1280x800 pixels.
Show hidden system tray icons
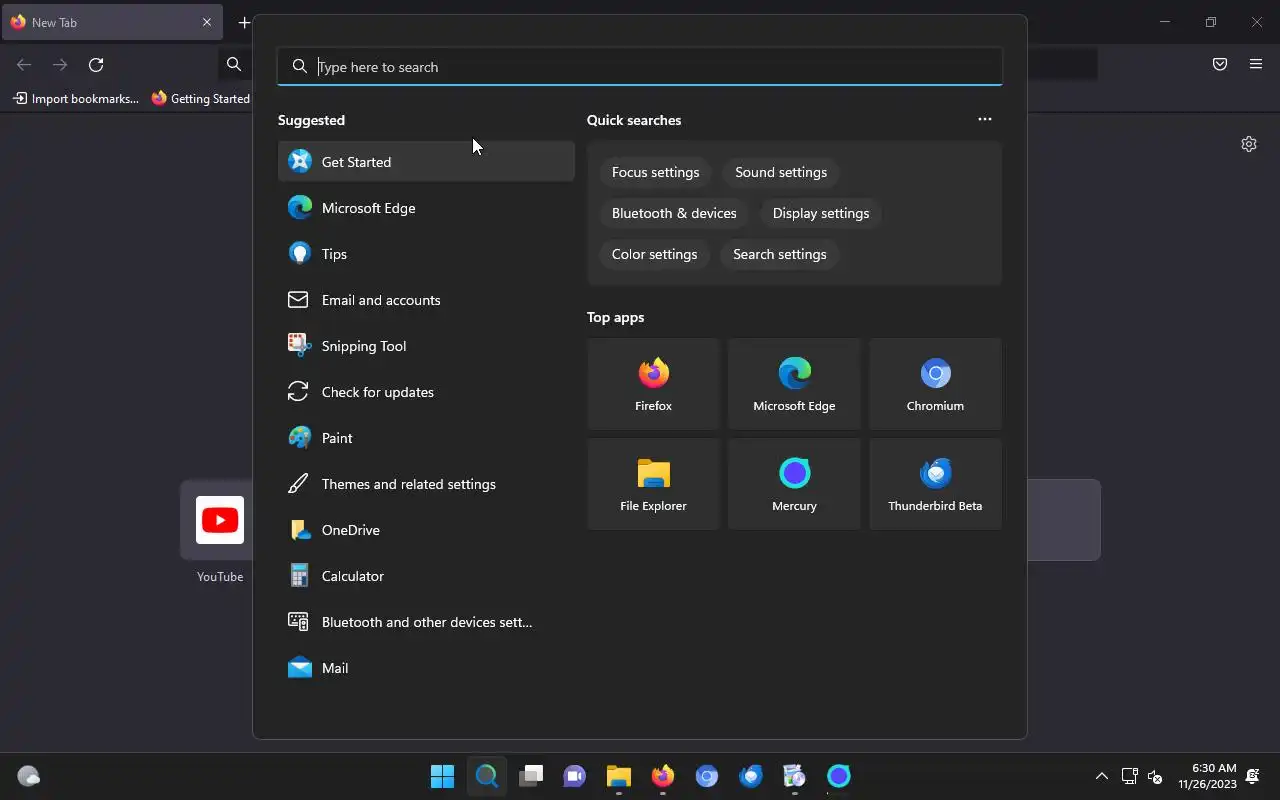(x=1101, y=776)
